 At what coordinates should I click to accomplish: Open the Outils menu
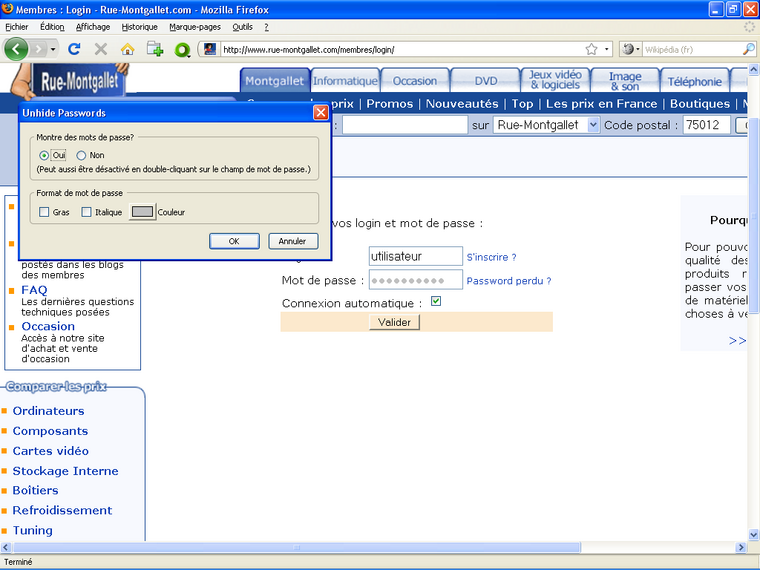pyautogui.click(x=242, y=27)
